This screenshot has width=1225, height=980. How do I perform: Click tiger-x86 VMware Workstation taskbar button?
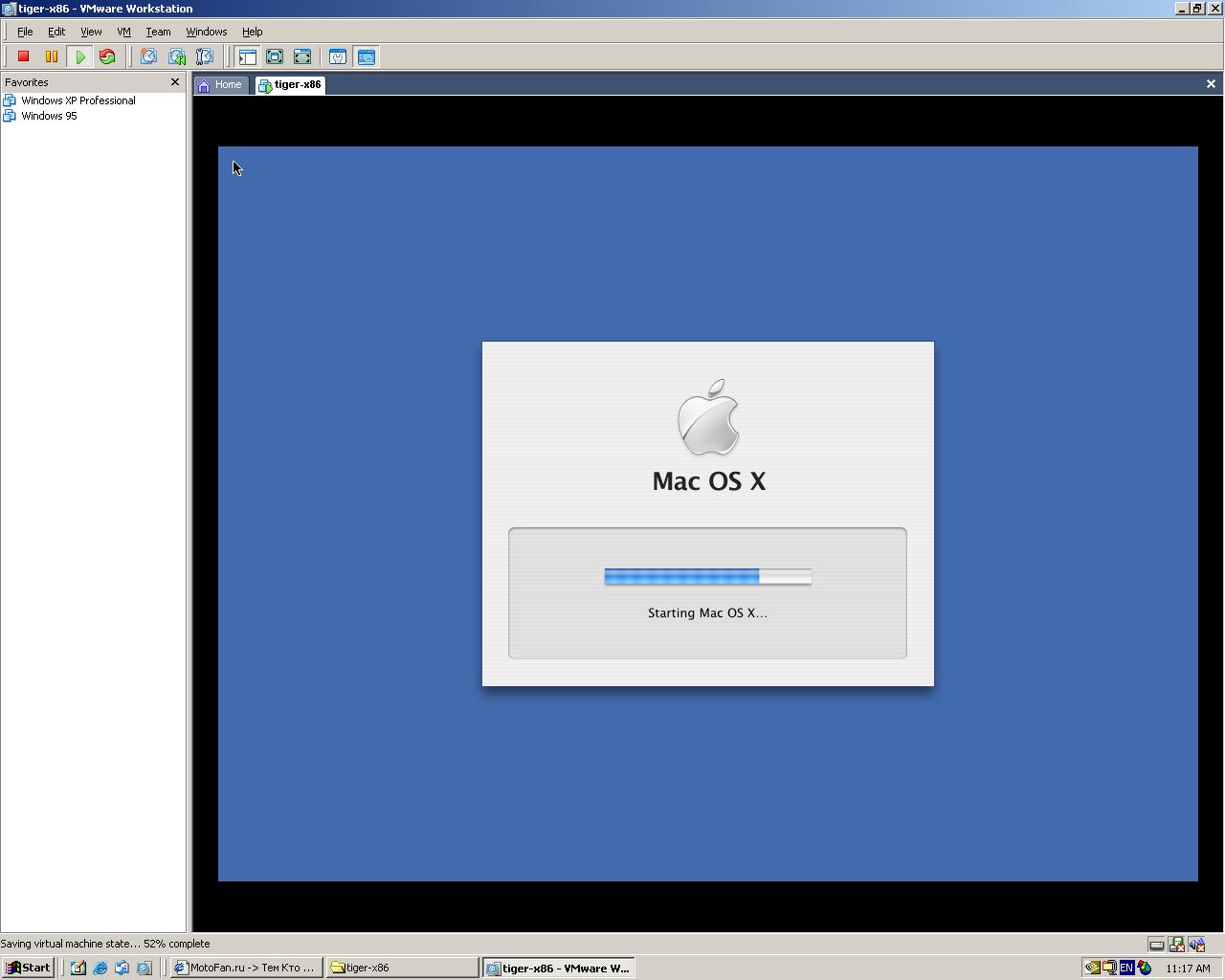[558, 968]
